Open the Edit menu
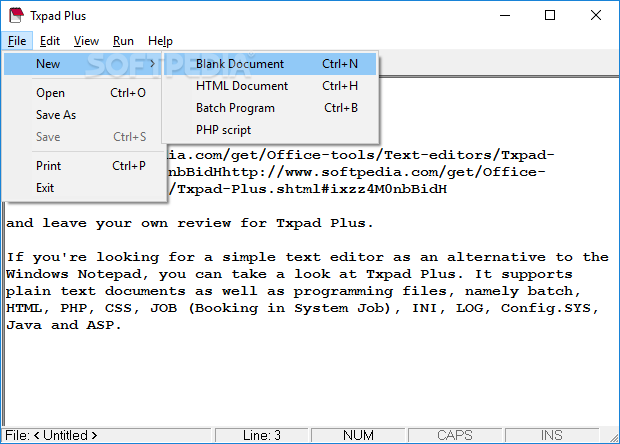Image resolution: width=620 pixels, height=444 pixels. pyautogui.click(x=50, y=41)
